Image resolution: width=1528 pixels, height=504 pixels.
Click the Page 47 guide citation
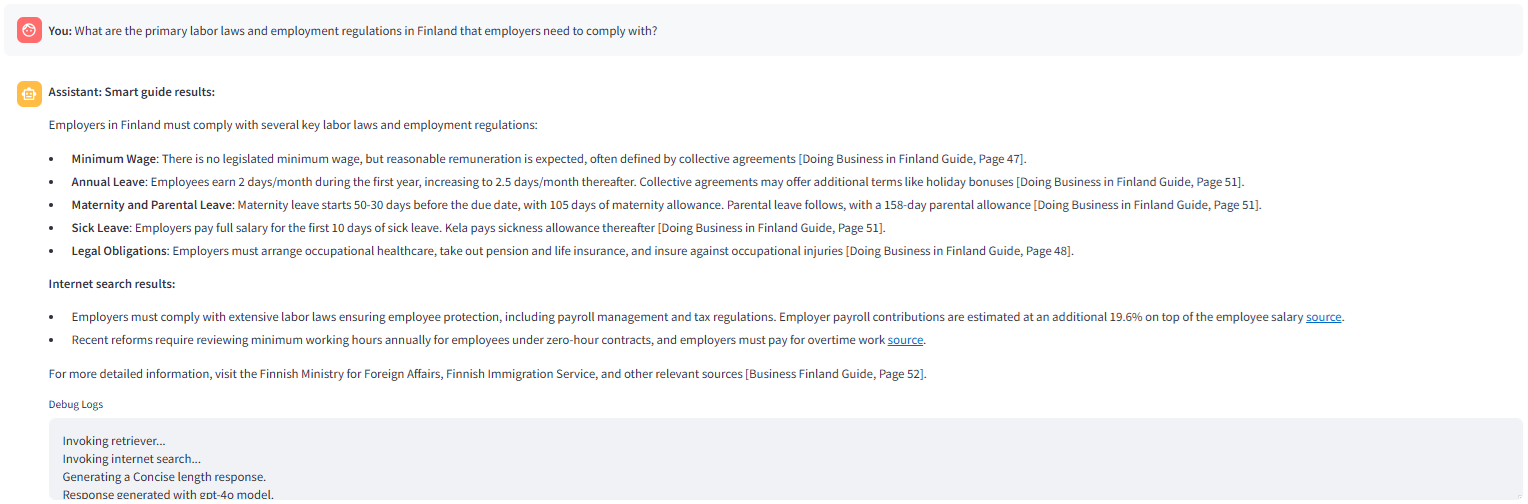[912, 159]
